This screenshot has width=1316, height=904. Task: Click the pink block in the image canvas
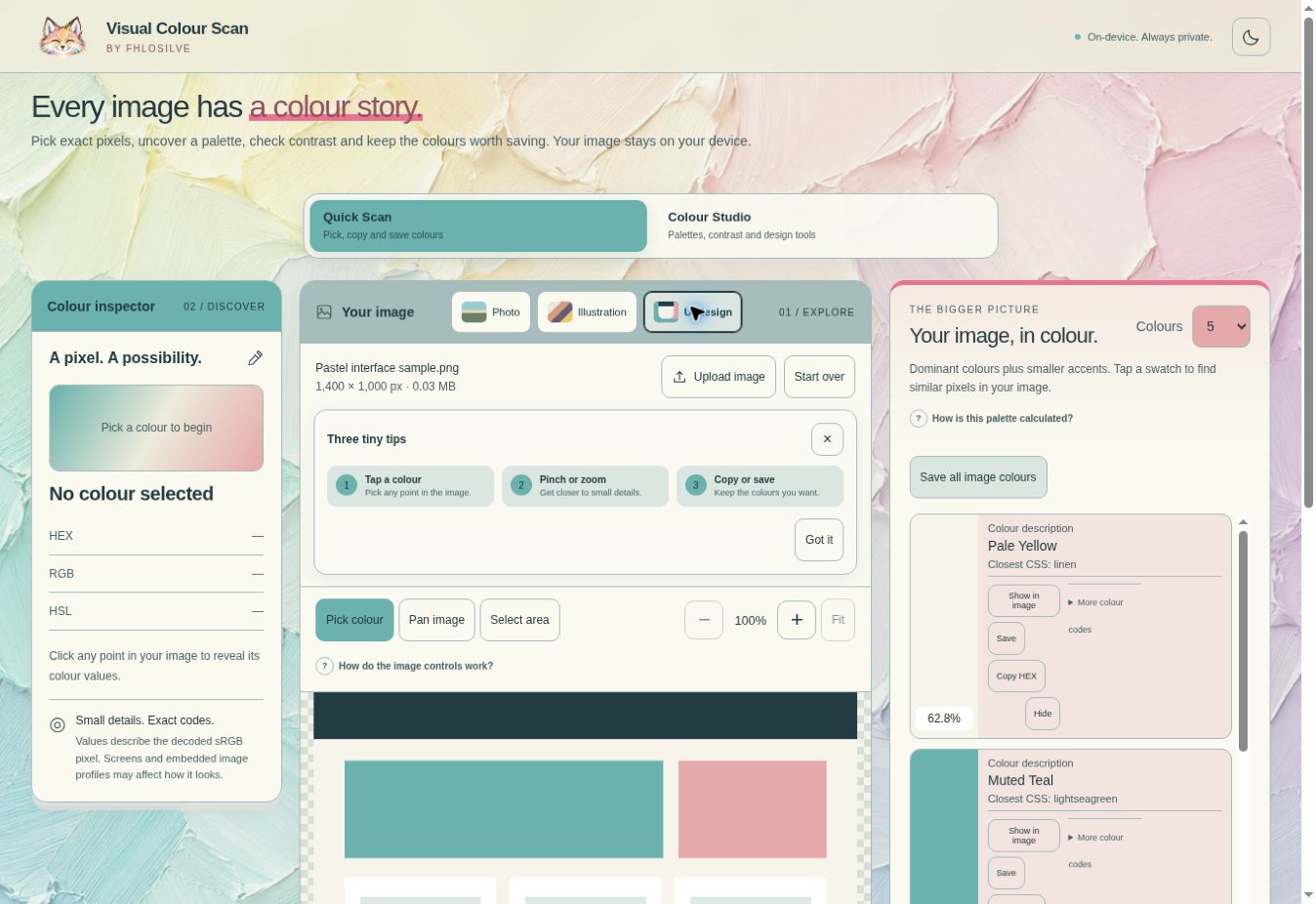coord(753,809)
